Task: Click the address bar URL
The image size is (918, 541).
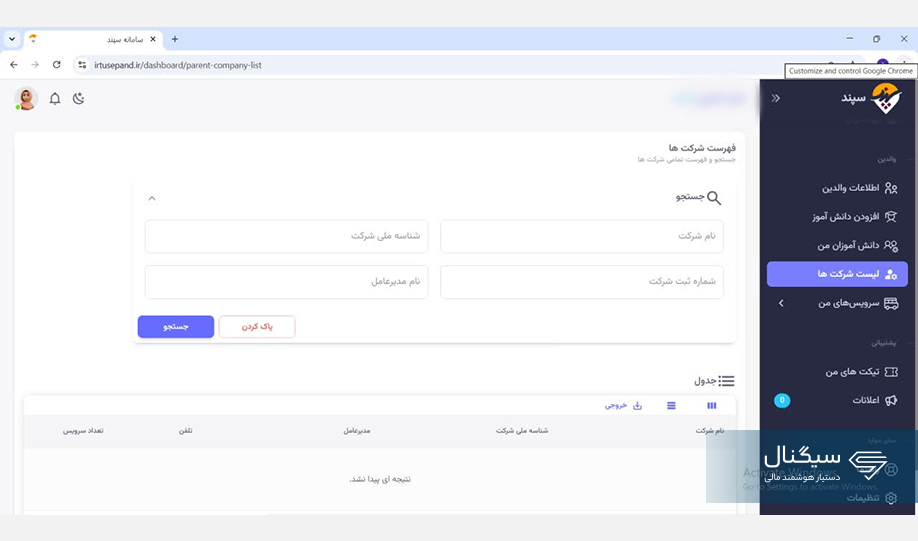Action: (x=178, y=65)
